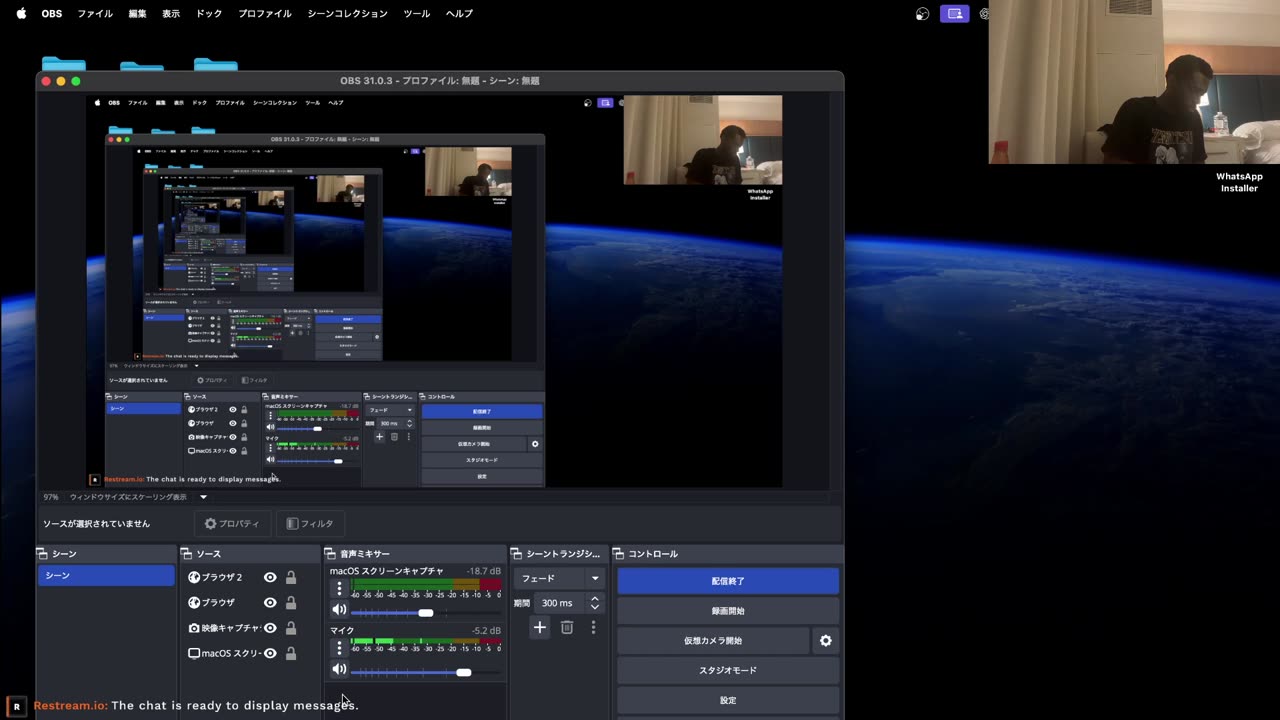Mute マイク with its speaker icon
This screenshot has width=1280, height=720.
click(339, 669)
